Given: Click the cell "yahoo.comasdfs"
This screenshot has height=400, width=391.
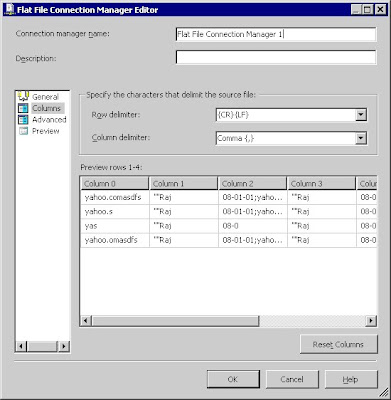Looking at the screenshot, I should (x=115, y=197).
